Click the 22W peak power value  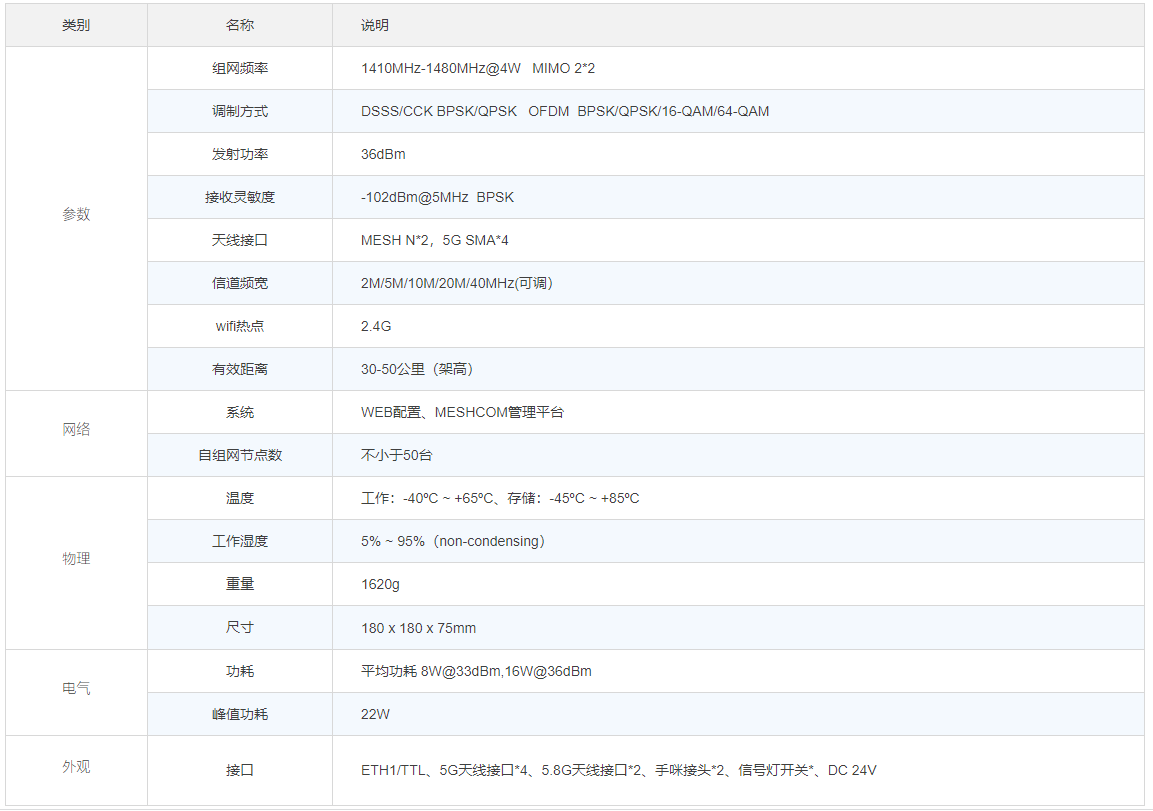pos(375,715)
